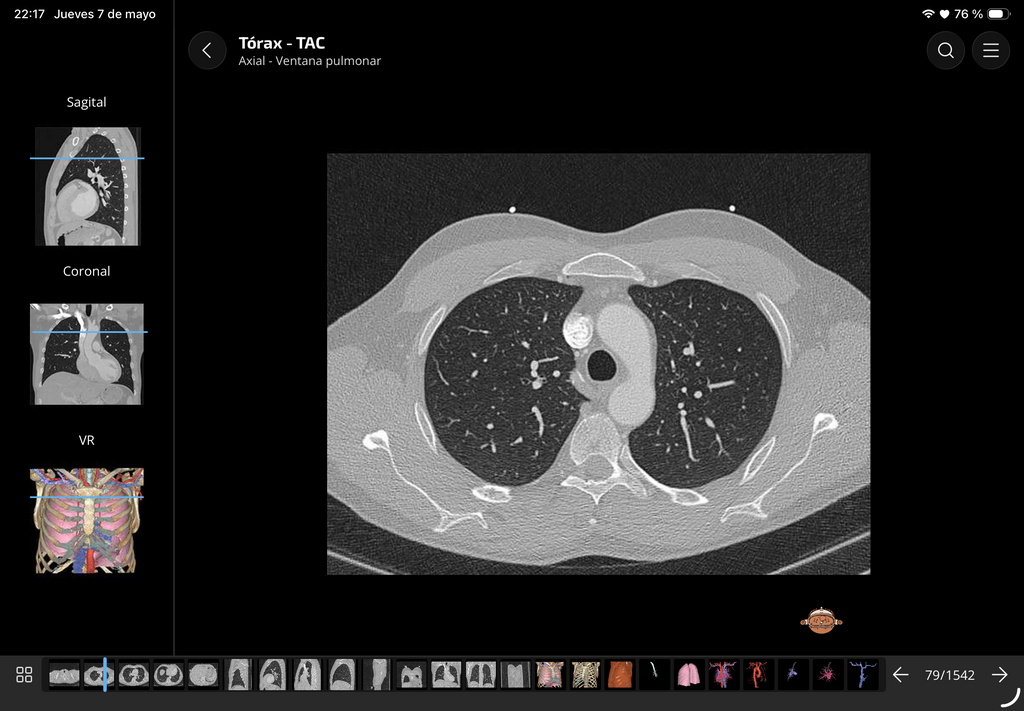Click the blue slice position marker in filmstrip
The width and height of the screenshot is (1024, 711).
104,674
